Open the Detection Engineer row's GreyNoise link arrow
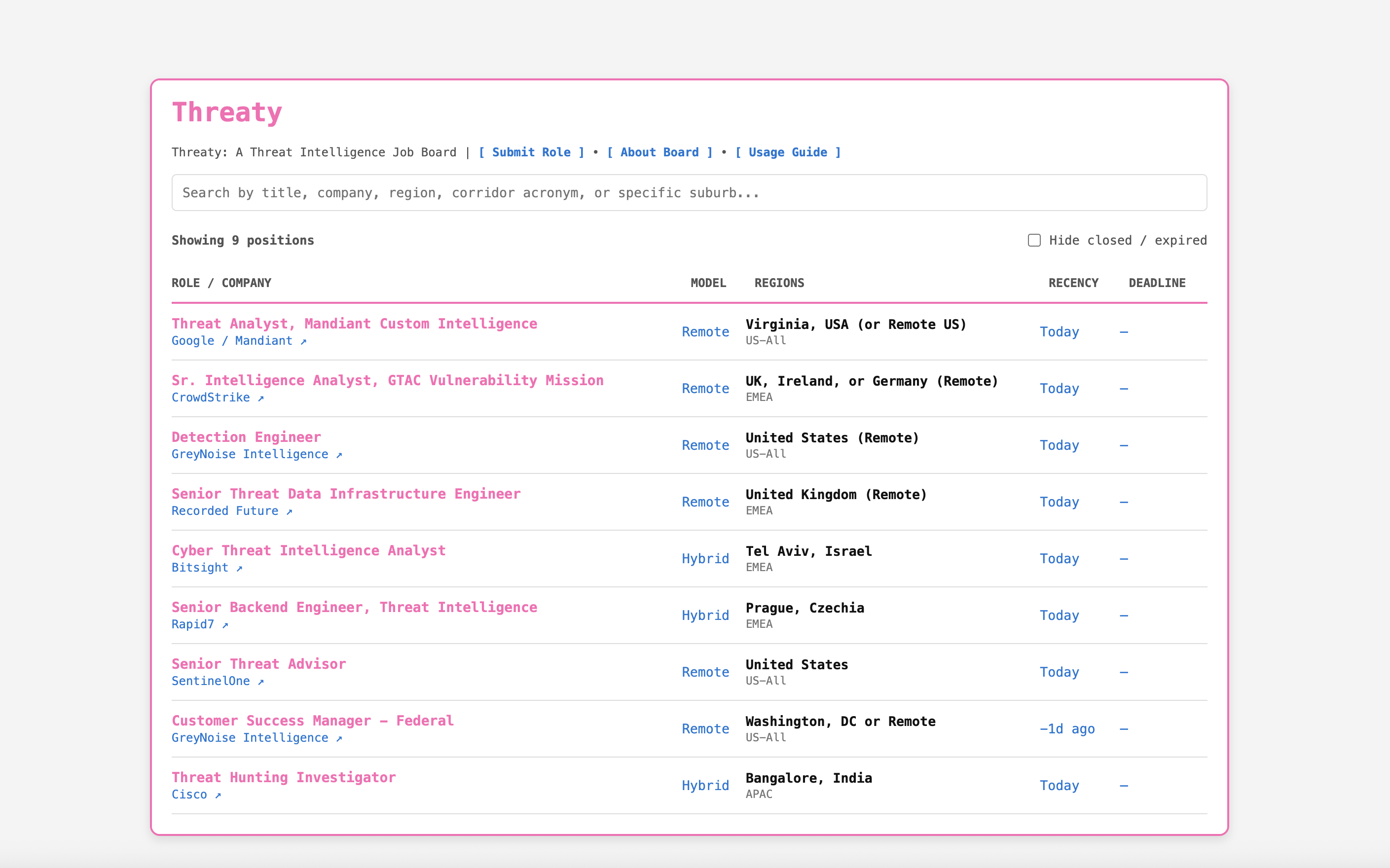 click(339, 455)
